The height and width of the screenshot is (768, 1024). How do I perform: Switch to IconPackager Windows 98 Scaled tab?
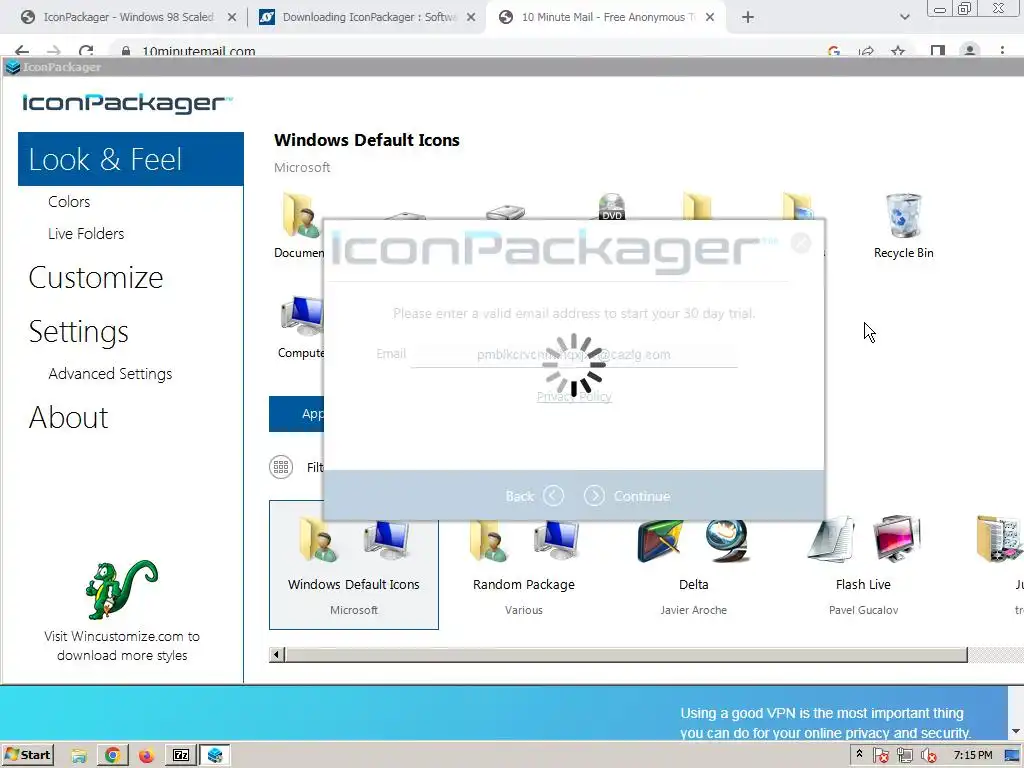128,17
